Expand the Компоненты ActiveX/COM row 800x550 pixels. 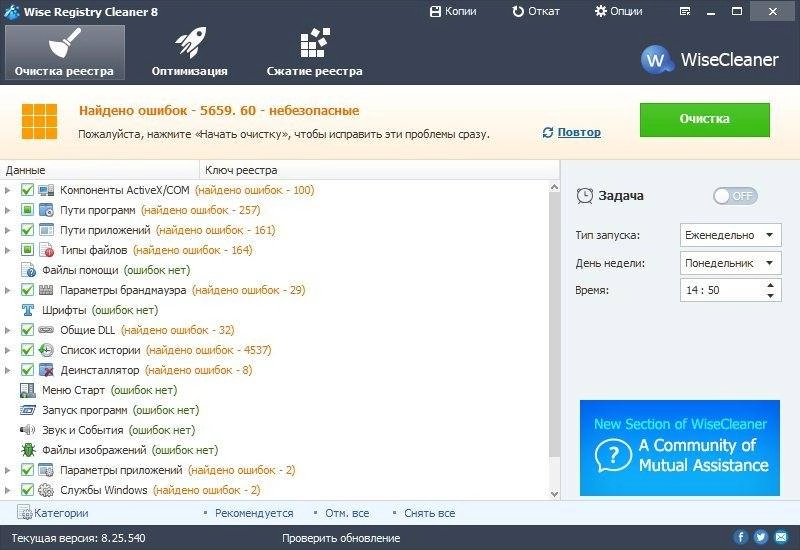(x=7, y=190)
